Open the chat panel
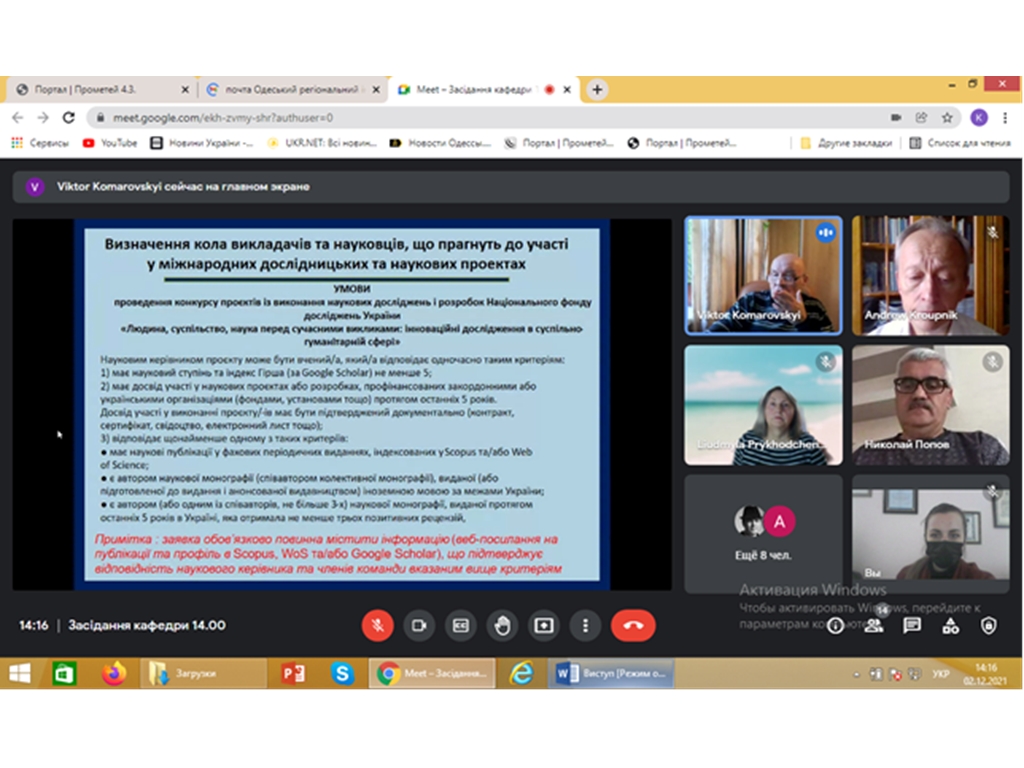The height and width of the screenshot is (768, 1024). [912, 626]
